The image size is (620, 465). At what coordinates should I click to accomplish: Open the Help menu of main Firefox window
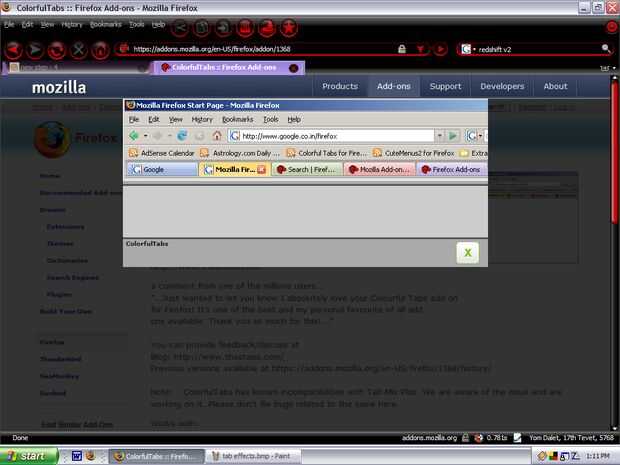pos(159,25)
